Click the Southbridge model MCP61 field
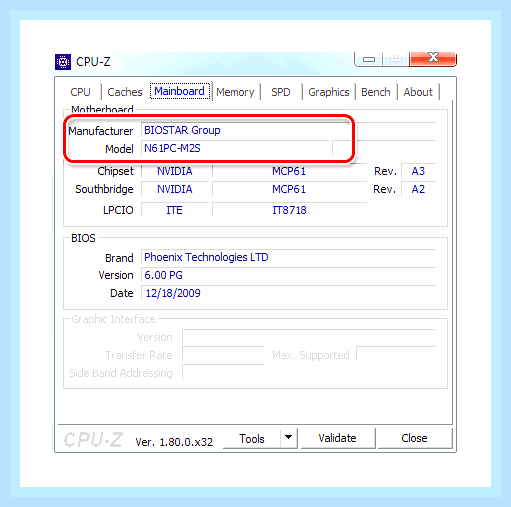511x507 pixels. (x=289, y=189)
